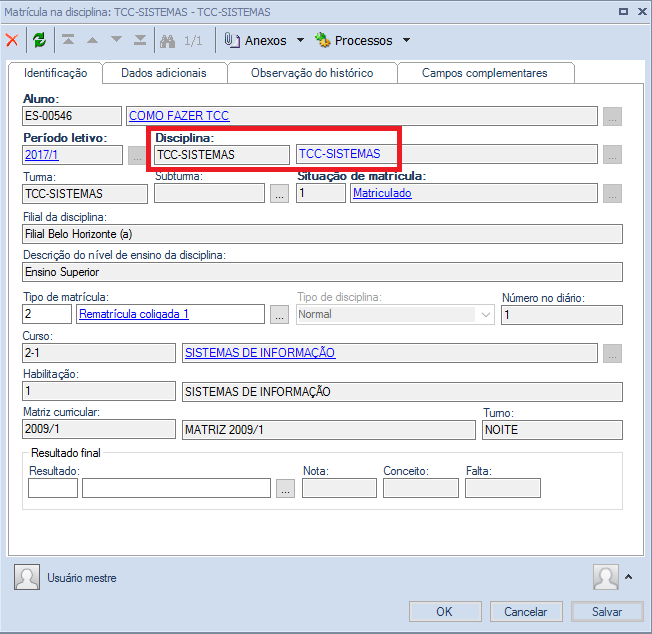Click Matriz curricular 2009/1 code field
The image size is (652, 634).
pyautogui.click(x=99, y=429)
